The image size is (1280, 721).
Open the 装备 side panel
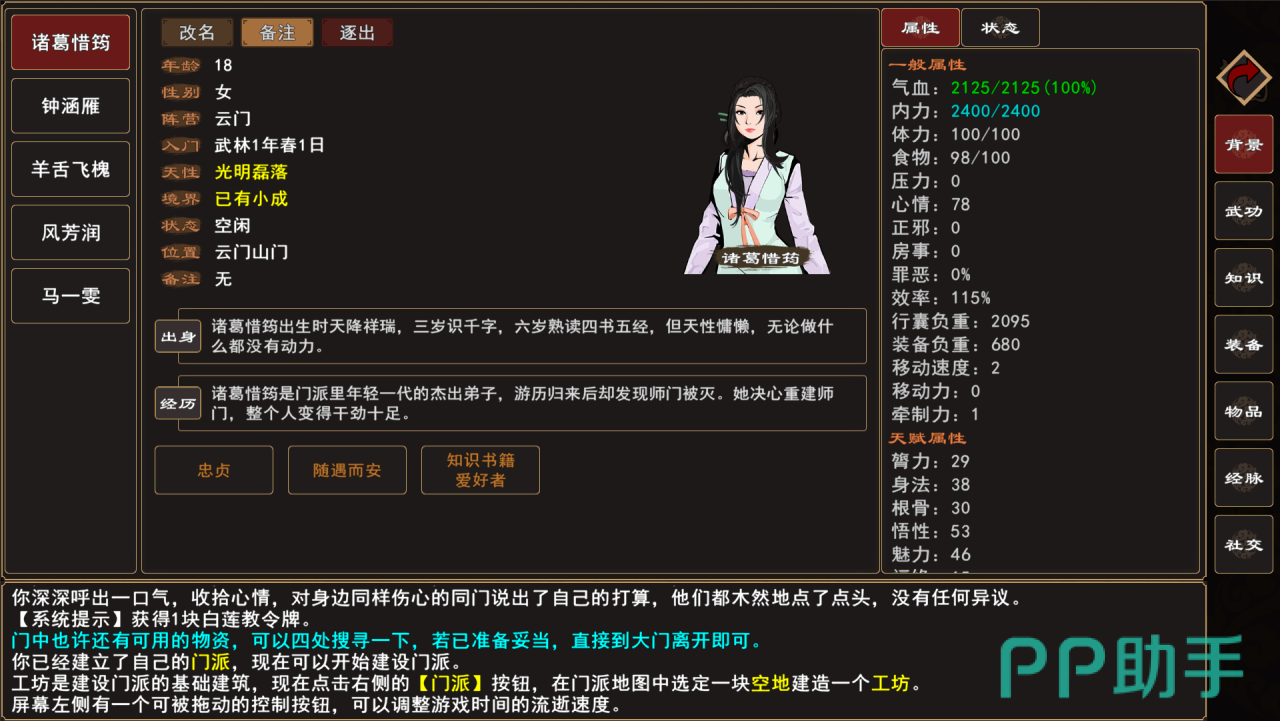click(1244, 344)
